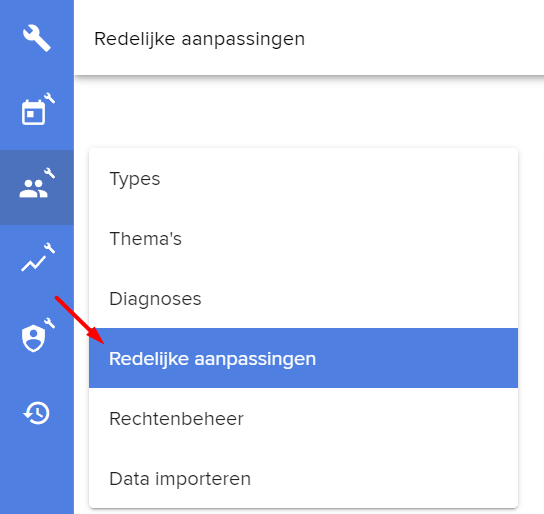Select the Types menu item
544x514 pixels.
coord(303,179)
